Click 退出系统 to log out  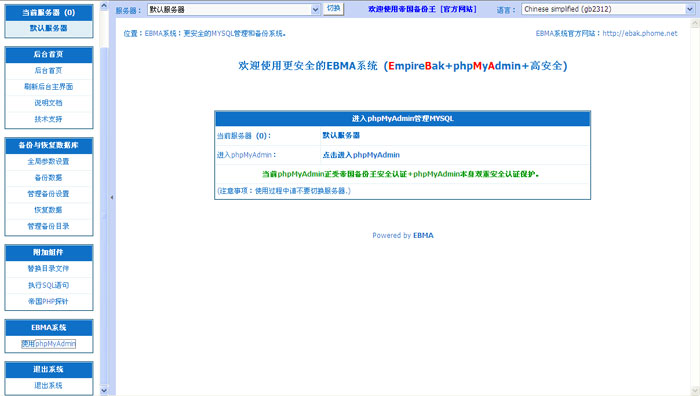tap(49, 385)
